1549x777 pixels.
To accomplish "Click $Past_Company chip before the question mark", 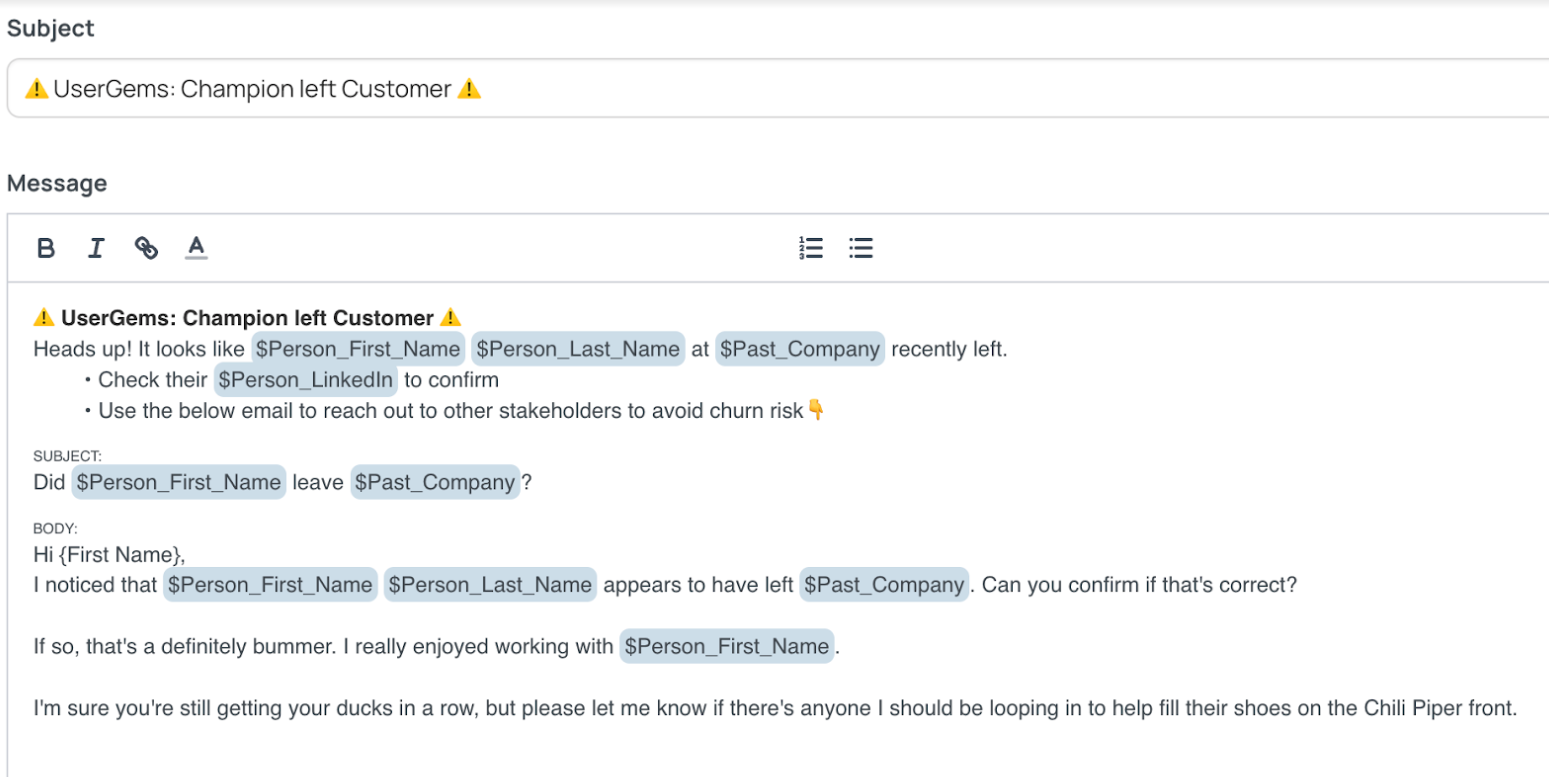I will point(435,482).
